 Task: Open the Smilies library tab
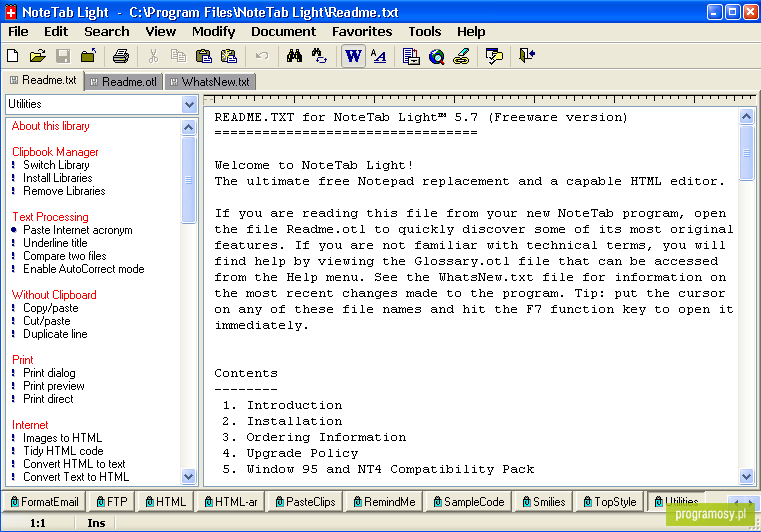(544, 502)
